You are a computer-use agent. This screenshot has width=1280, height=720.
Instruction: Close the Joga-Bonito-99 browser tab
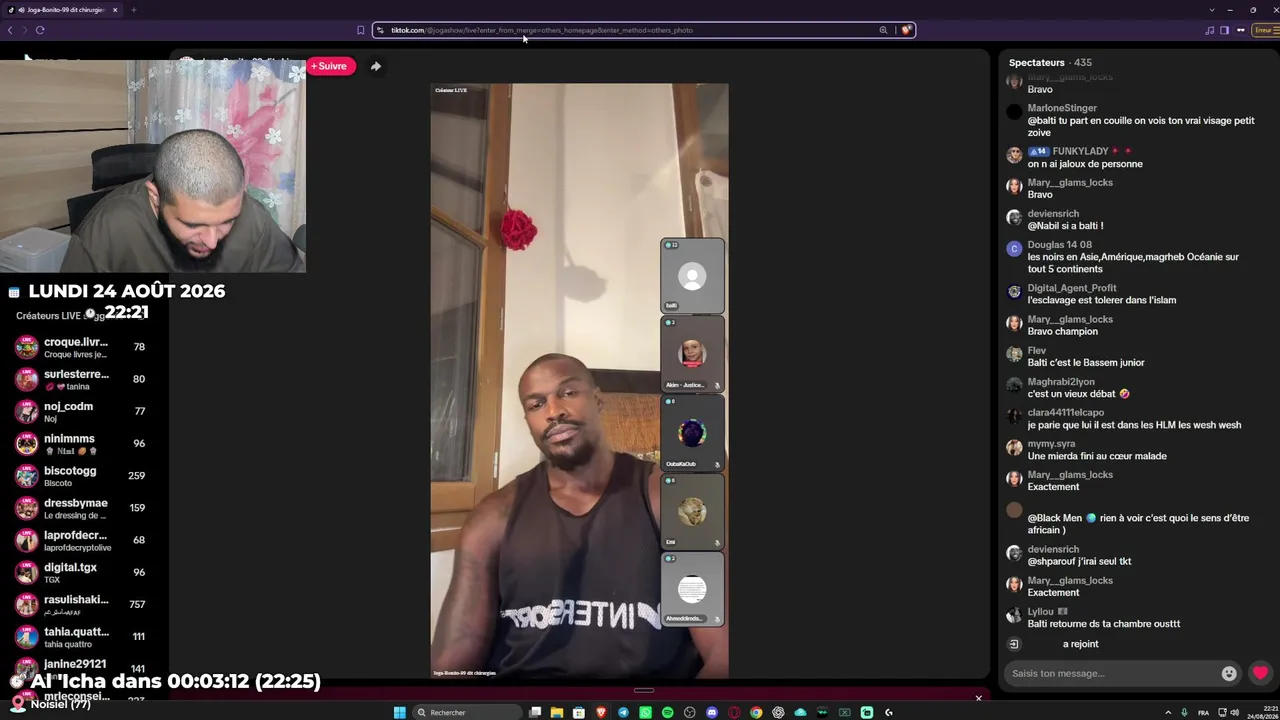point(115,10)
